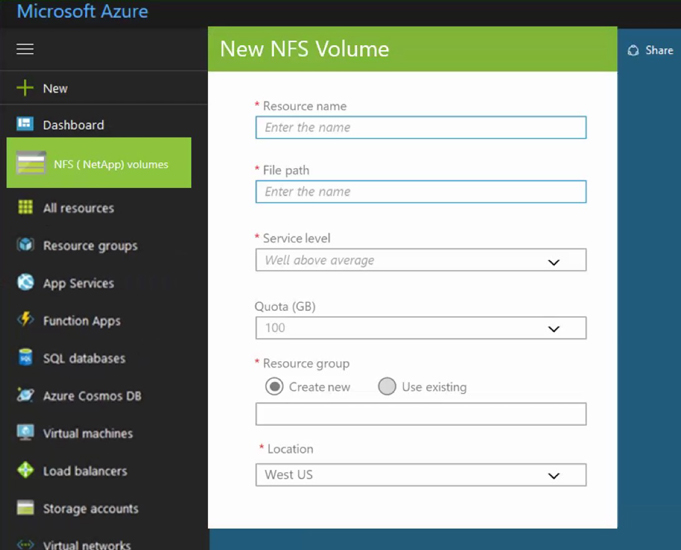Click the Virtual machines monitor icon
Viewport: 681px width, 550px height.
click(x=25, y=432)
